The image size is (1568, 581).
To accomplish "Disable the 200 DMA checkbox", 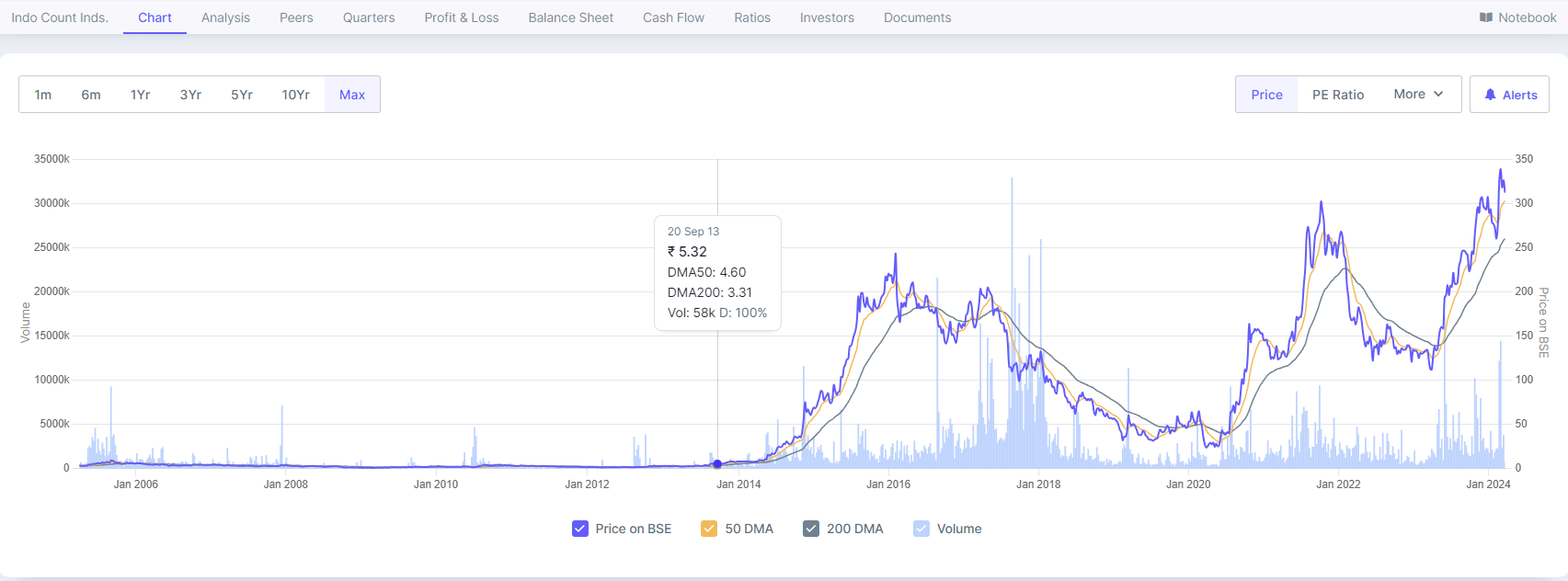I will pos(811,529).
